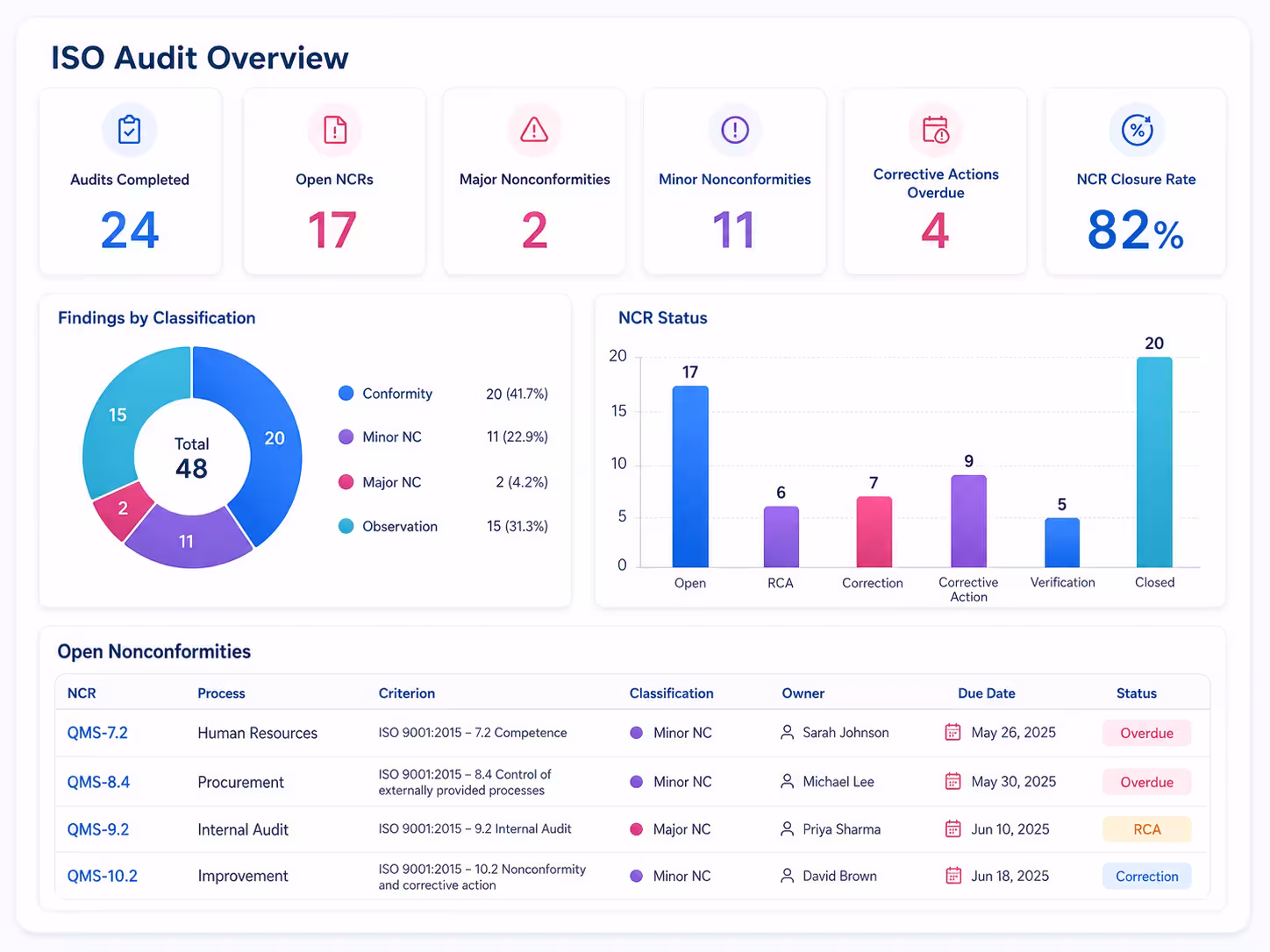Viewport: 1270px width, 952px height.
Task: Click the NCR Closure Rate value 82%
Action: point(1136,231)
